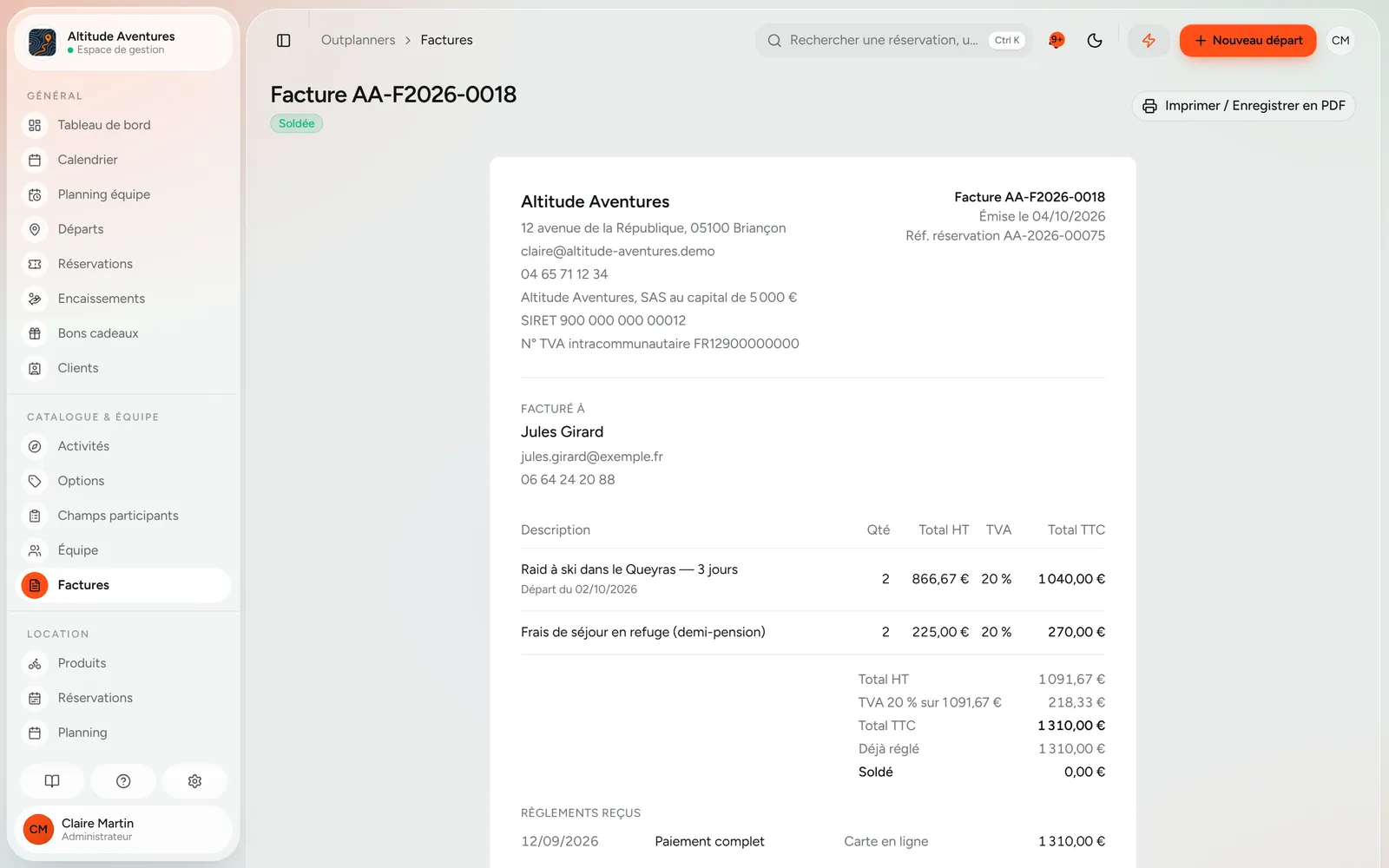Click the Altitude Aventures logo icon
The height and width of the screenshot is (868, 1389).
point(43,43)
